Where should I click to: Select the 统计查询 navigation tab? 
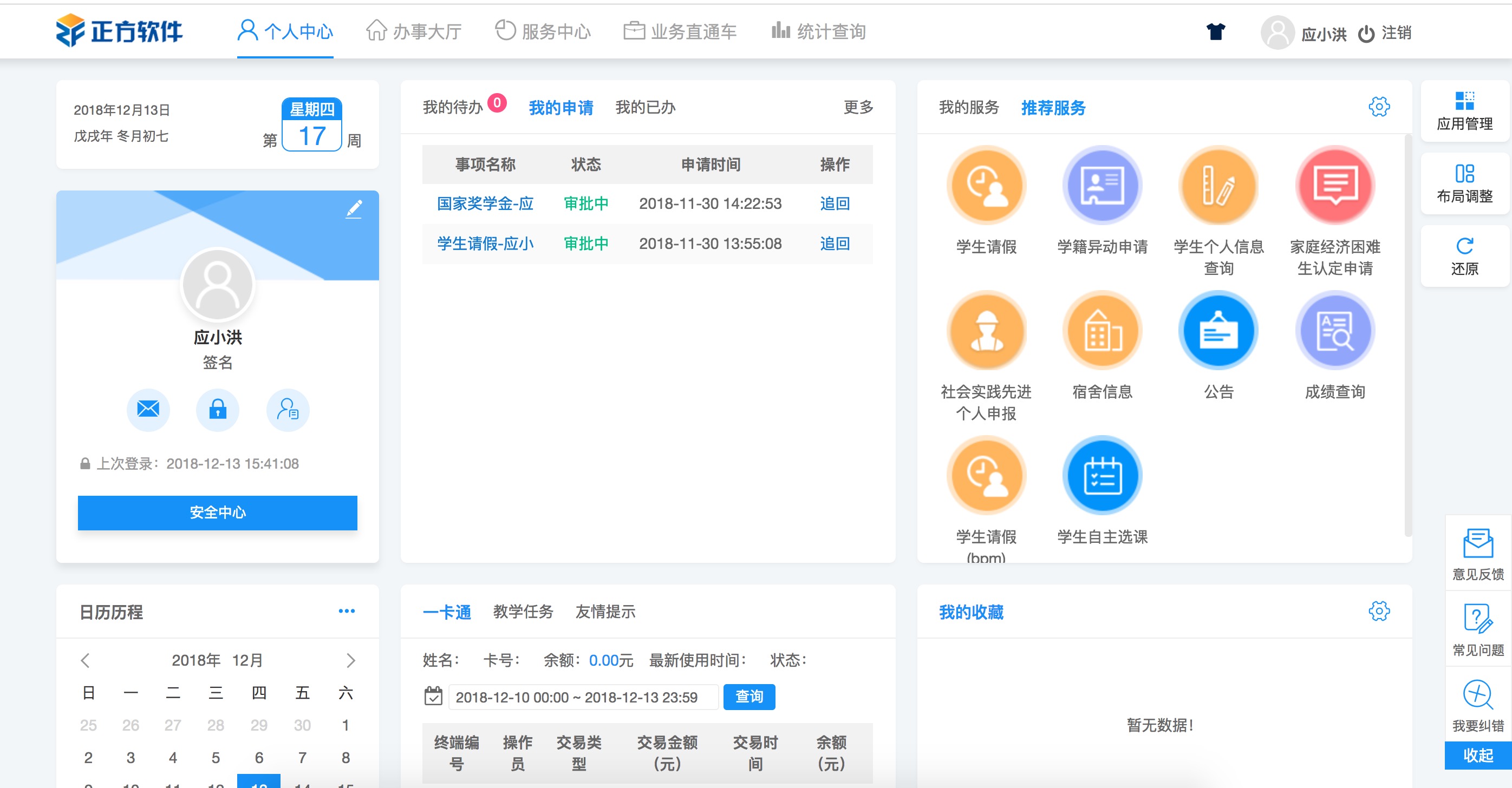[x=819, y=31]
